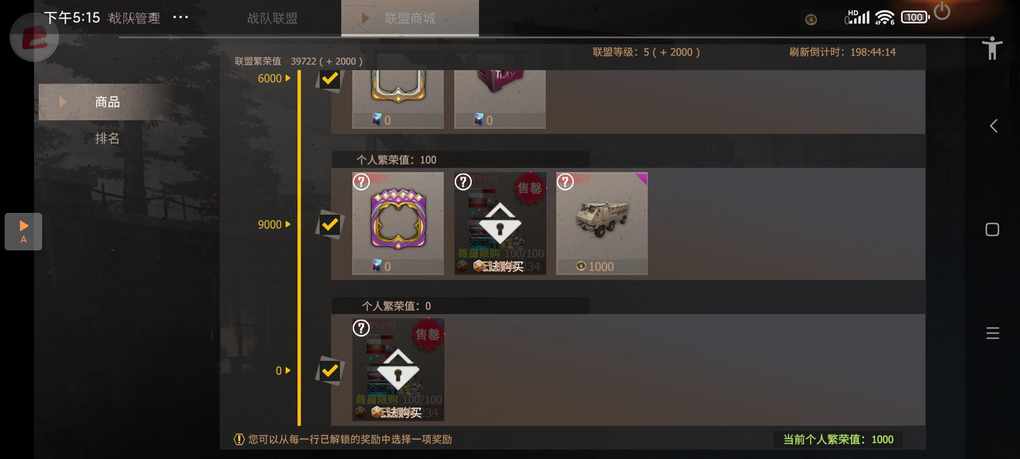Screen dimensions: 1020x459
Task: Open help icon on truck vehicle item
Action: coord(565,182)
